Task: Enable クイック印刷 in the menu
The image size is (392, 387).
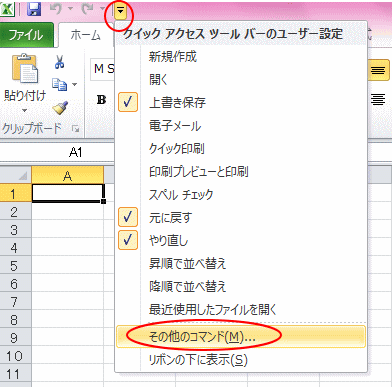Action: [x=241, y=149]
